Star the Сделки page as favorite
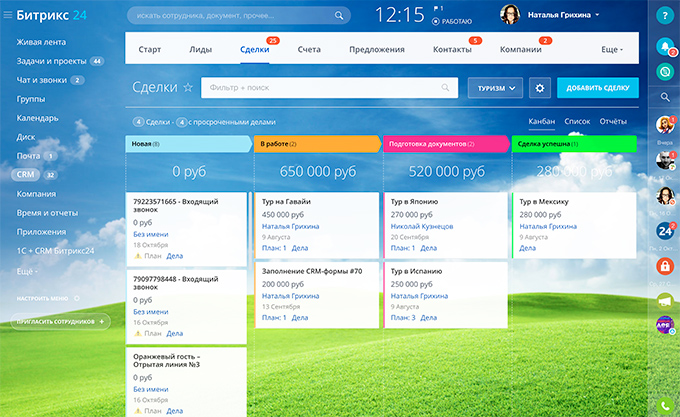 click(188, 88)
